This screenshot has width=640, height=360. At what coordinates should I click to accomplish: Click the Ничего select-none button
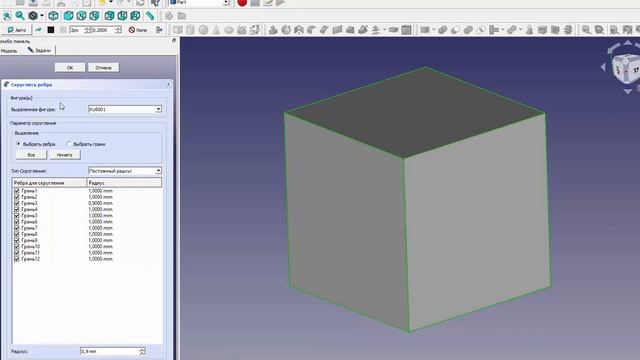(x=64, y=155)
